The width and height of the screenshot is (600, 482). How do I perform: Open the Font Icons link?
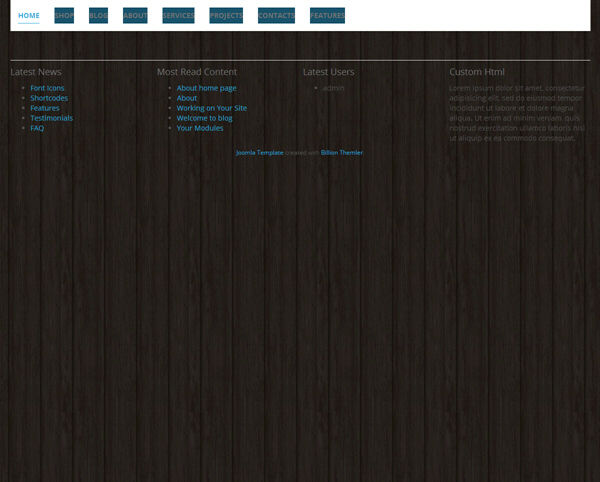(x=47, y=88)
